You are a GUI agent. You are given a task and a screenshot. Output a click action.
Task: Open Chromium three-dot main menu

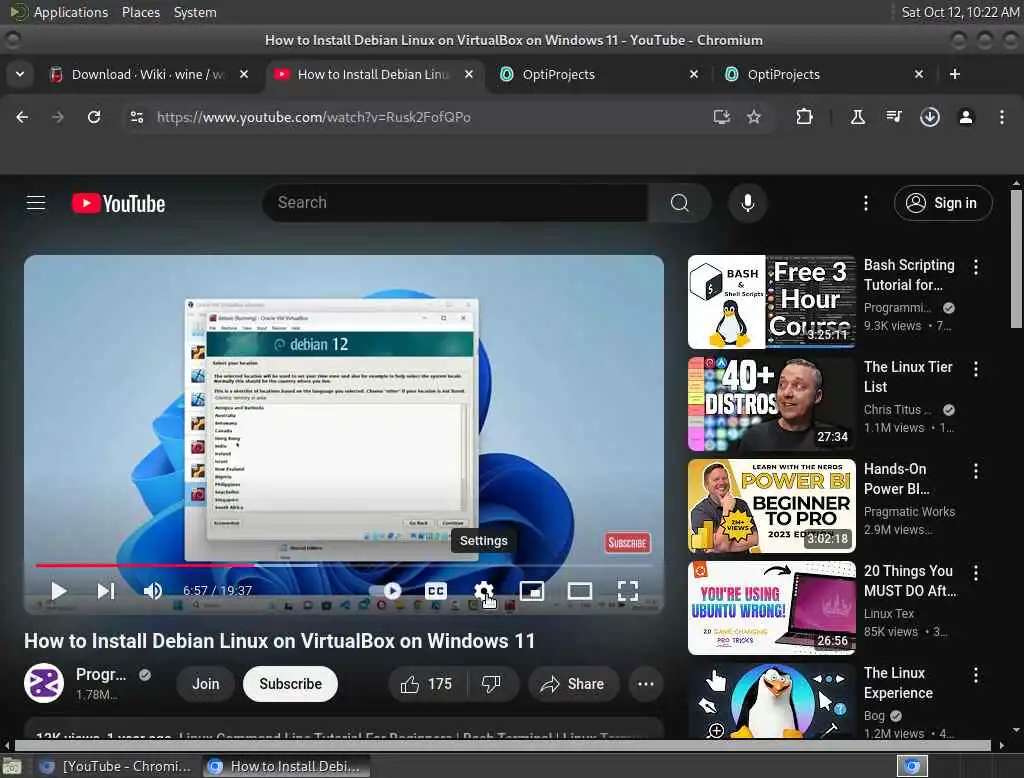tap(1002, 117)
